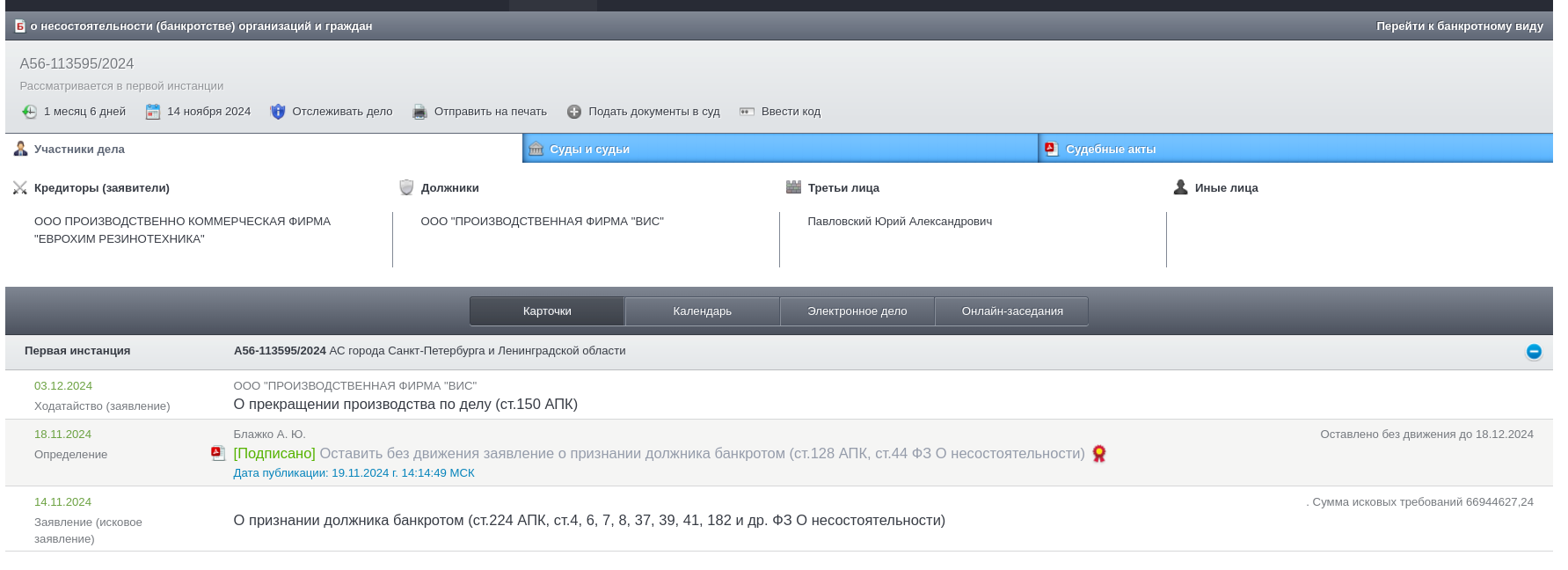The width and height of the screenshot is (1568, 570).
Task: Click О признании должника банкротом entry
Action: click(589, 521)
